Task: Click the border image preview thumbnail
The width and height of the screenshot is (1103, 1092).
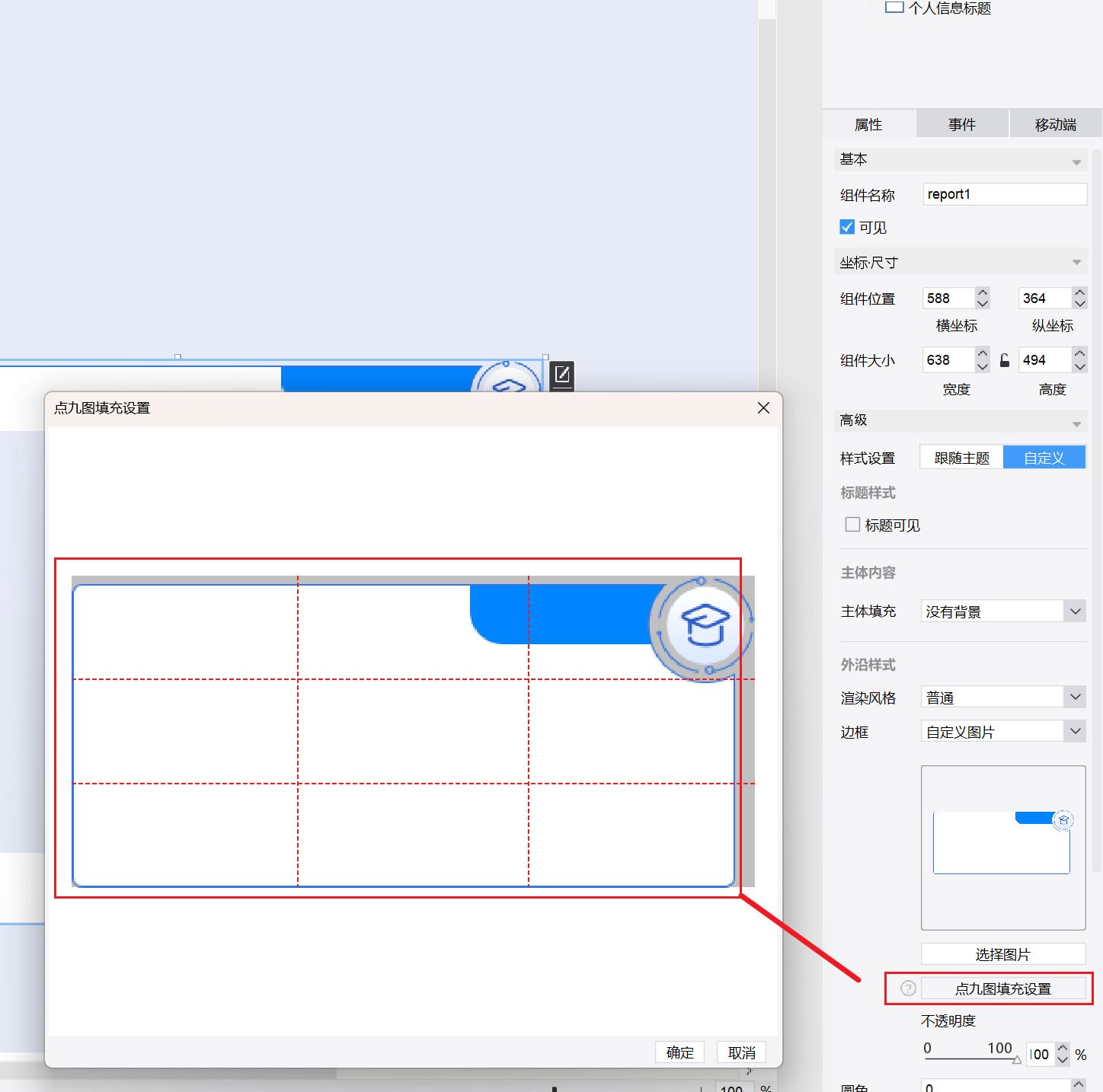Action: coord(1003,848)
